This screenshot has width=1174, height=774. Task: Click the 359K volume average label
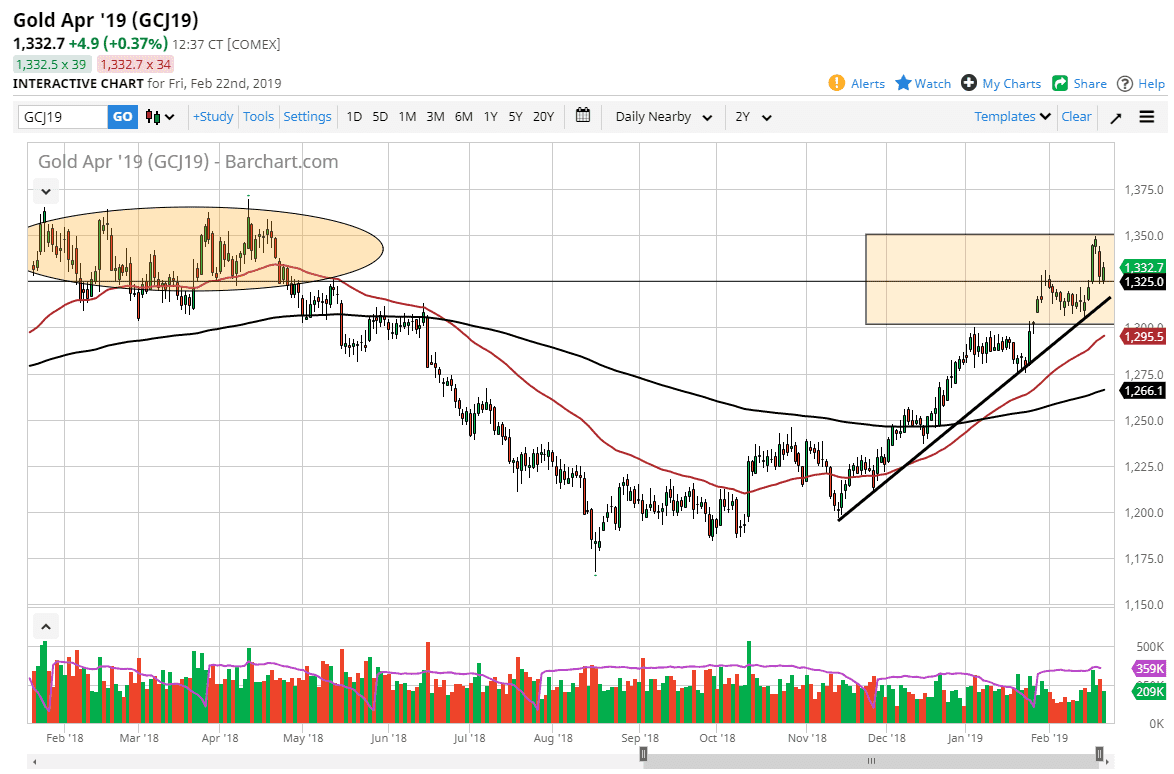(x=1149, y=668)
